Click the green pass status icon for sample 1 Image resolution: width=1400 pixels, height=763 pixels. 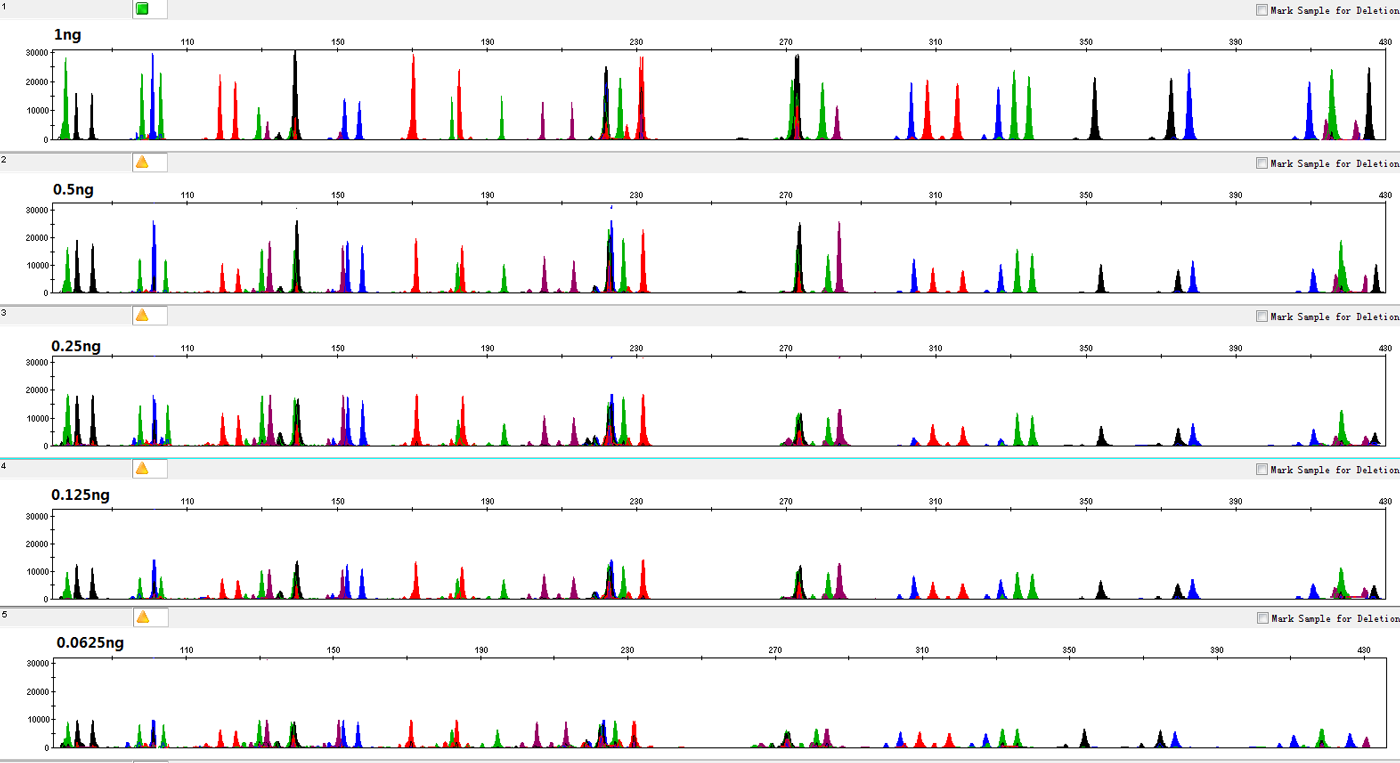coord(142,9)
